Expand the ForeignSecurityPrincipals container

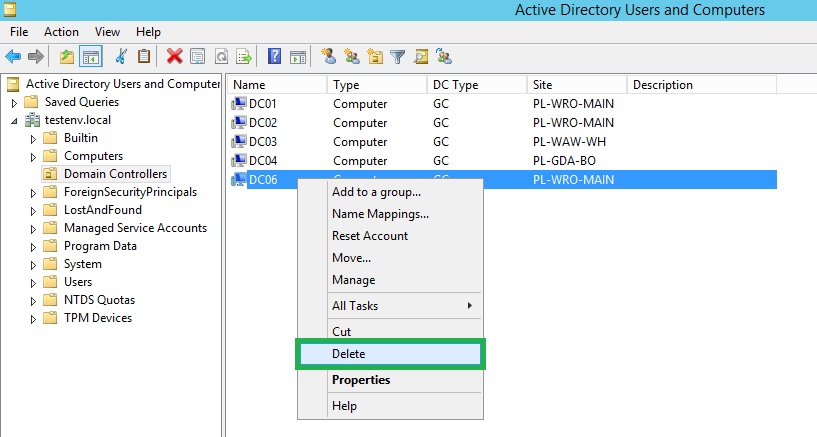click(x=33, y=193)
